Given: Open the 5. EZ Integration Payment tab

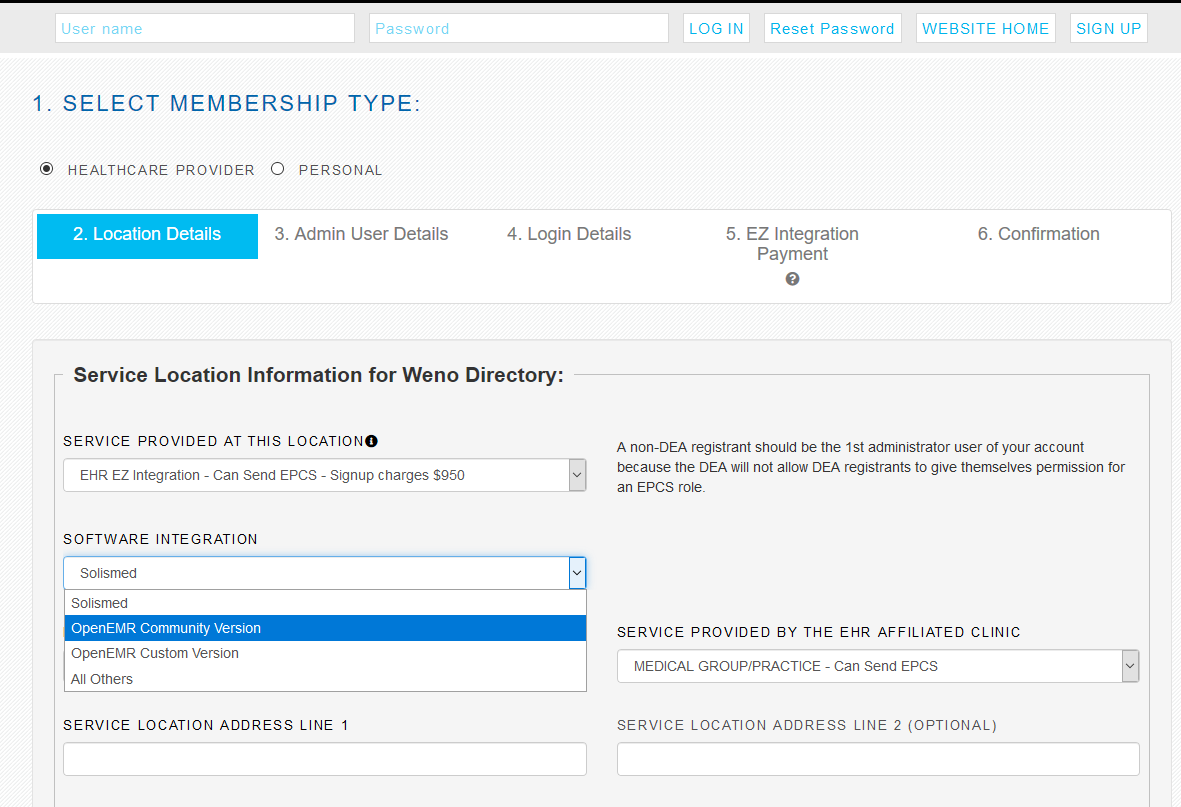Looking at the screenshot, I should 792,244.
